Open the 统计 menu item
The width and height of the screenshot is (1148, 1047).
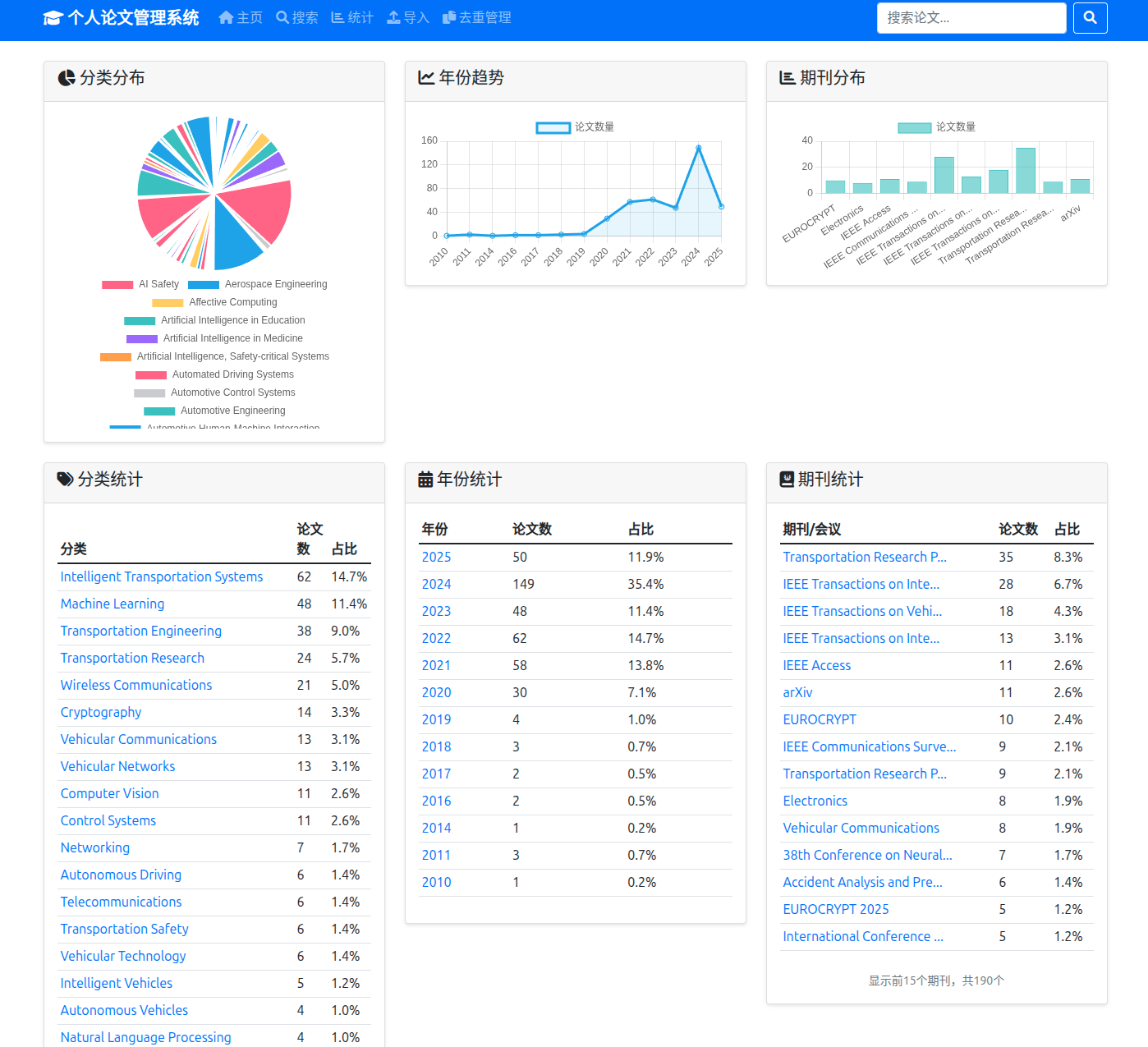[352, 17]
